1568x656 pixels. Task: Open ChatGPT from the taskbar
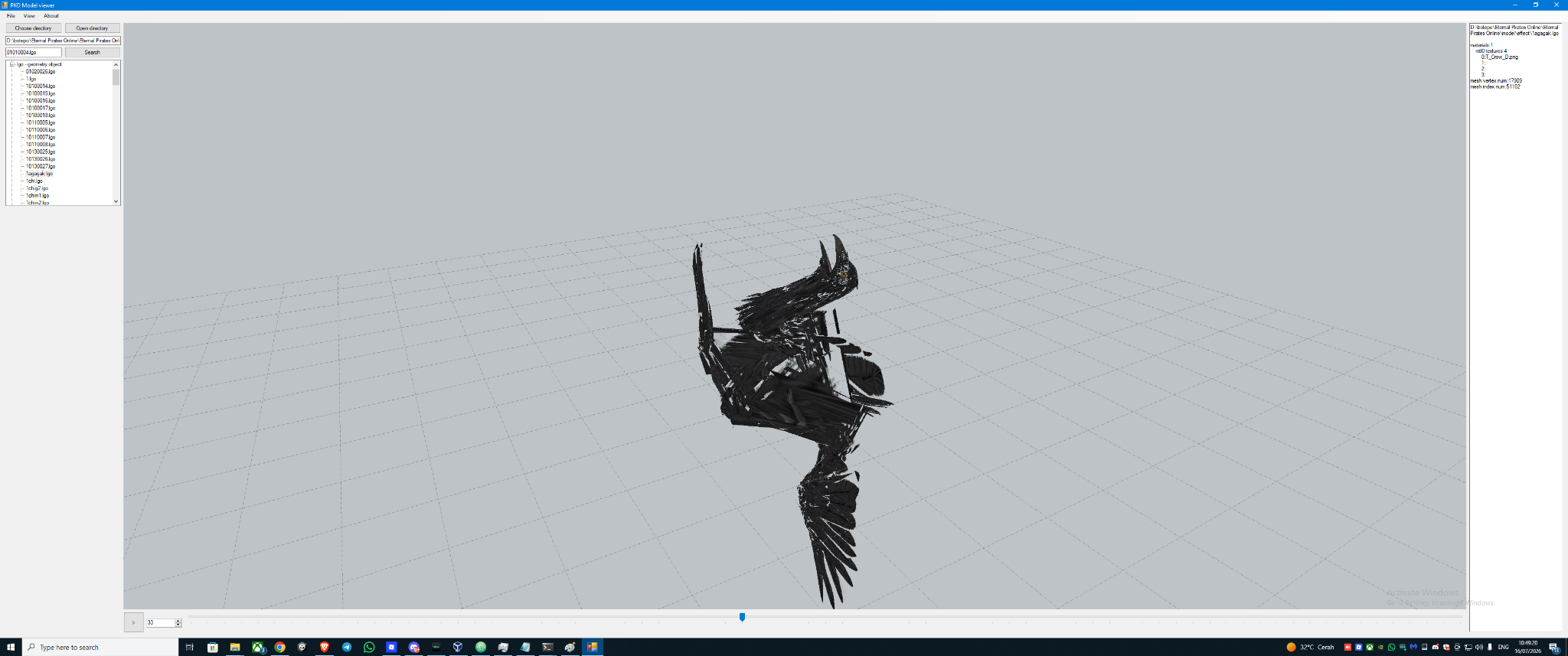point(481,647)
